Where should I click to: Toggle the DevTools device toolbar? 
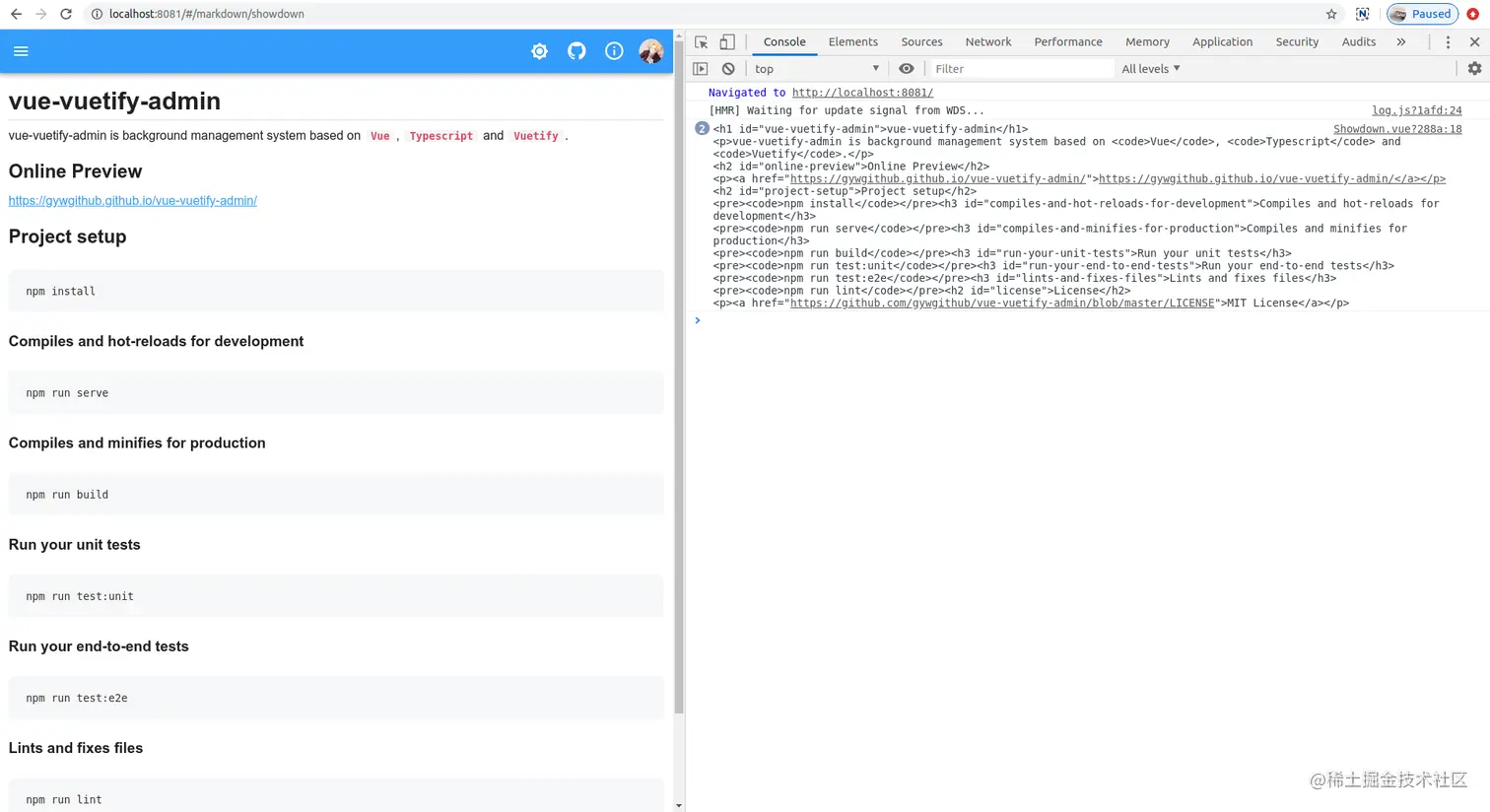pos(727,42)
